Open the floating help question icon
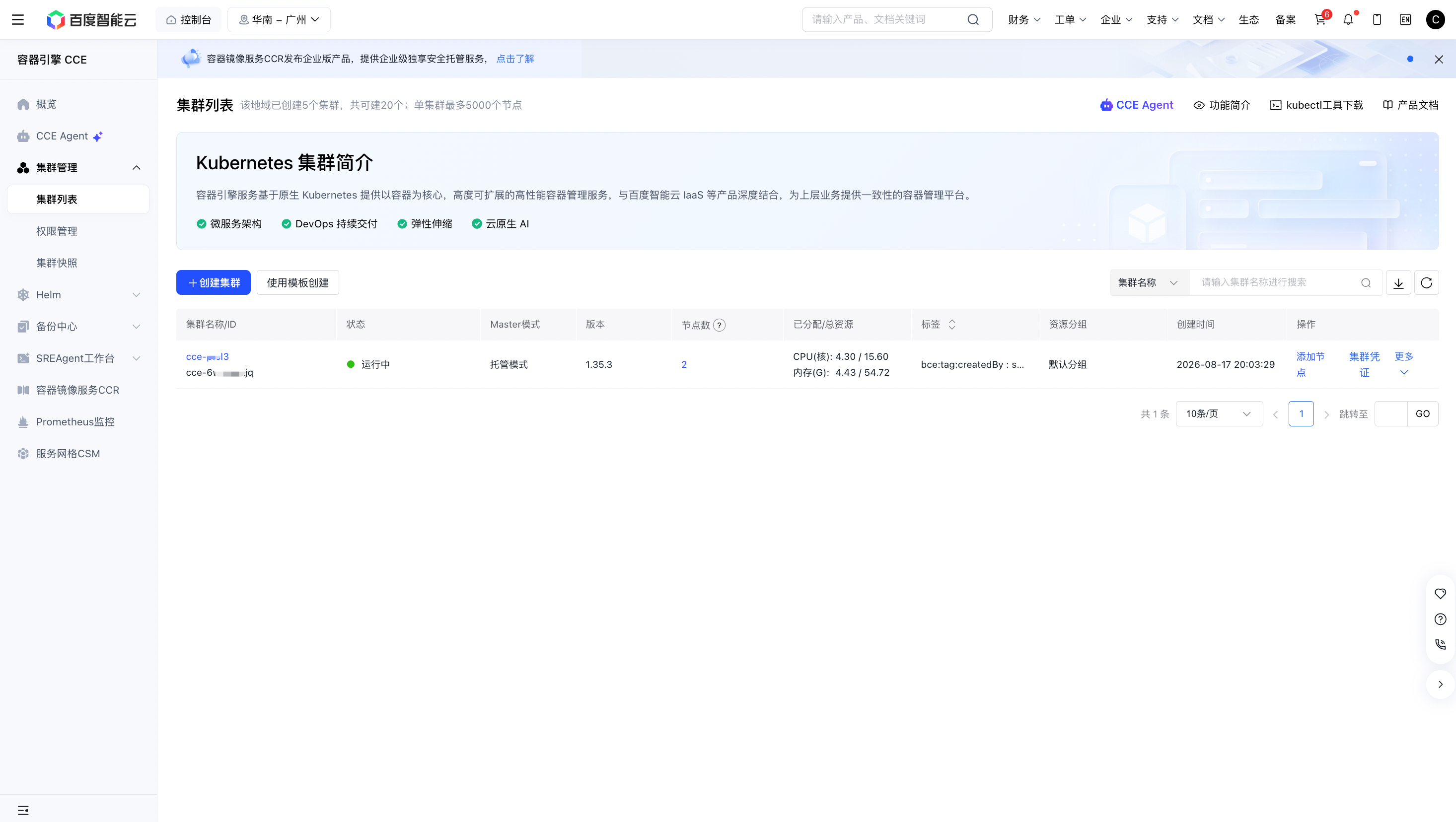Screen dimensions: 1456x822 pos(1440,619)
